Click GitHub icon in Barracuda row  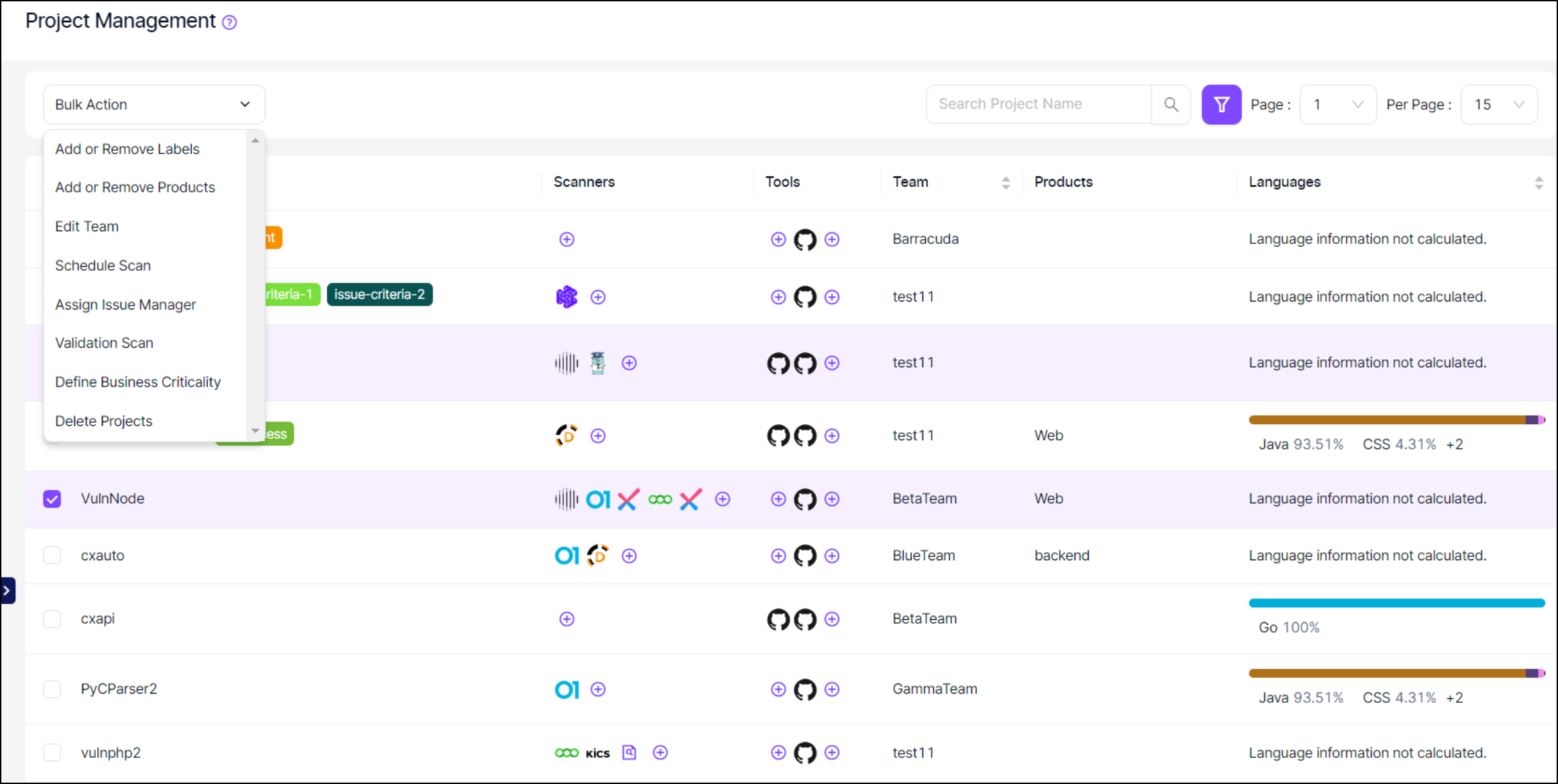point(804,239)
